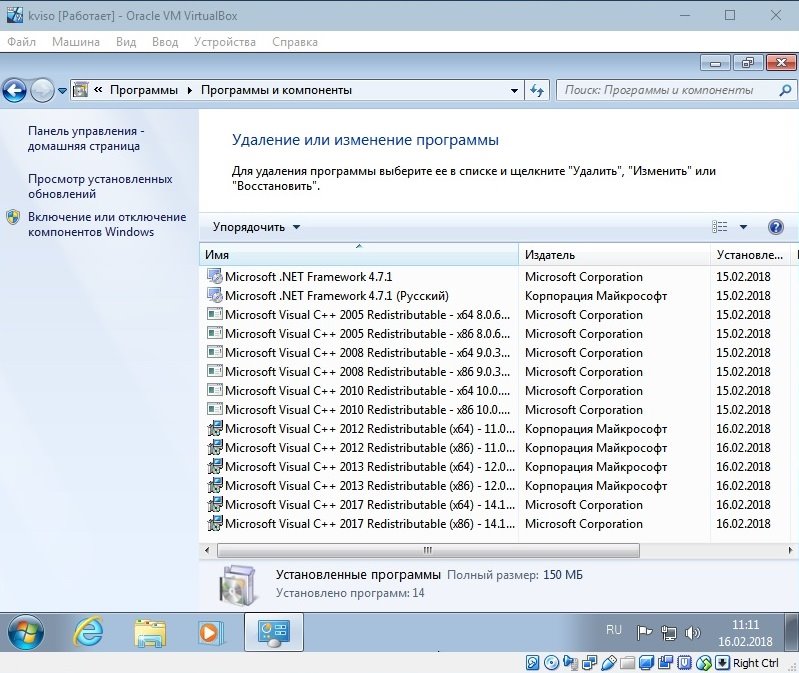Click horizontal scrollbar thumb in list
Screen dimensions: 799x673
coord(428,550)
